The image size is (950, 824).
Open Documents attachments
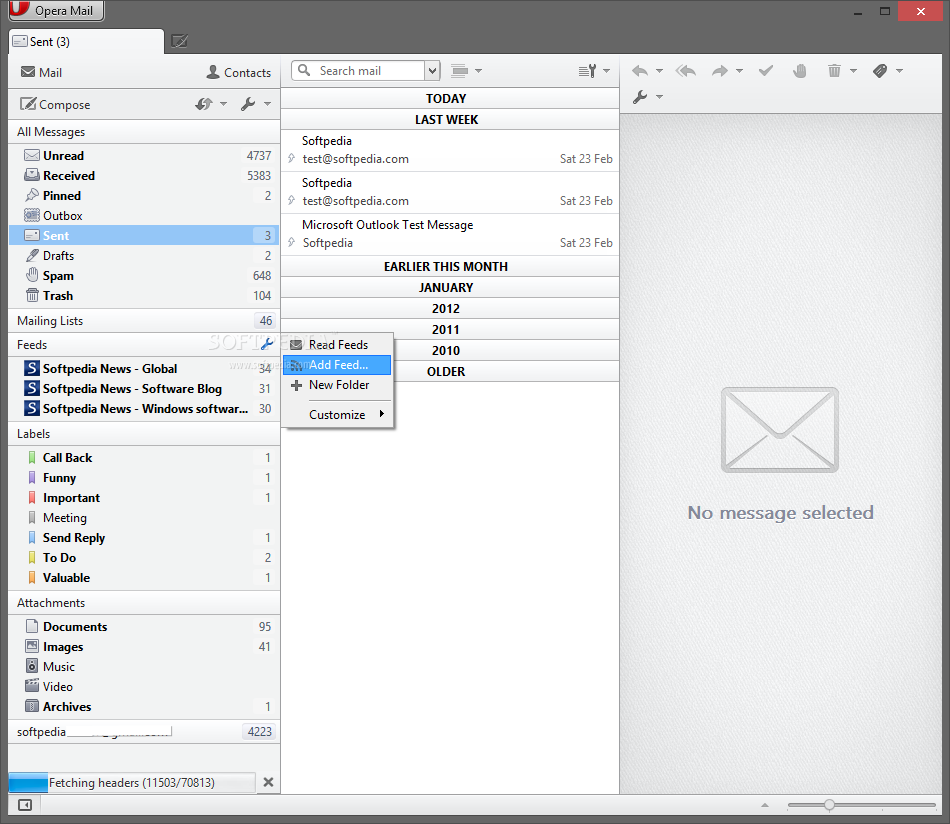click(x=144, y=626)
